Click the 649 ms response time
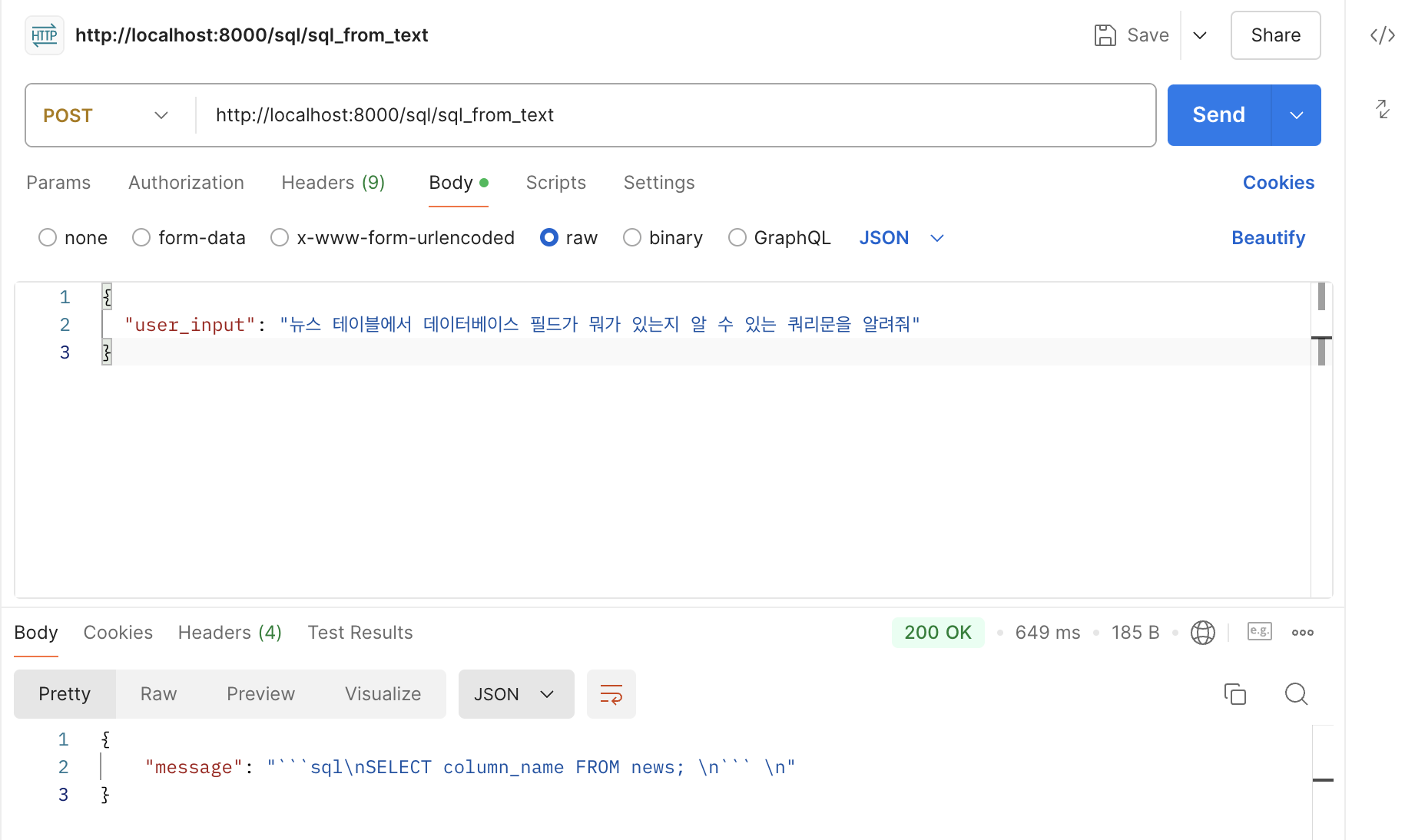This screenshot has width=1415, height=840. point(1048,633)
